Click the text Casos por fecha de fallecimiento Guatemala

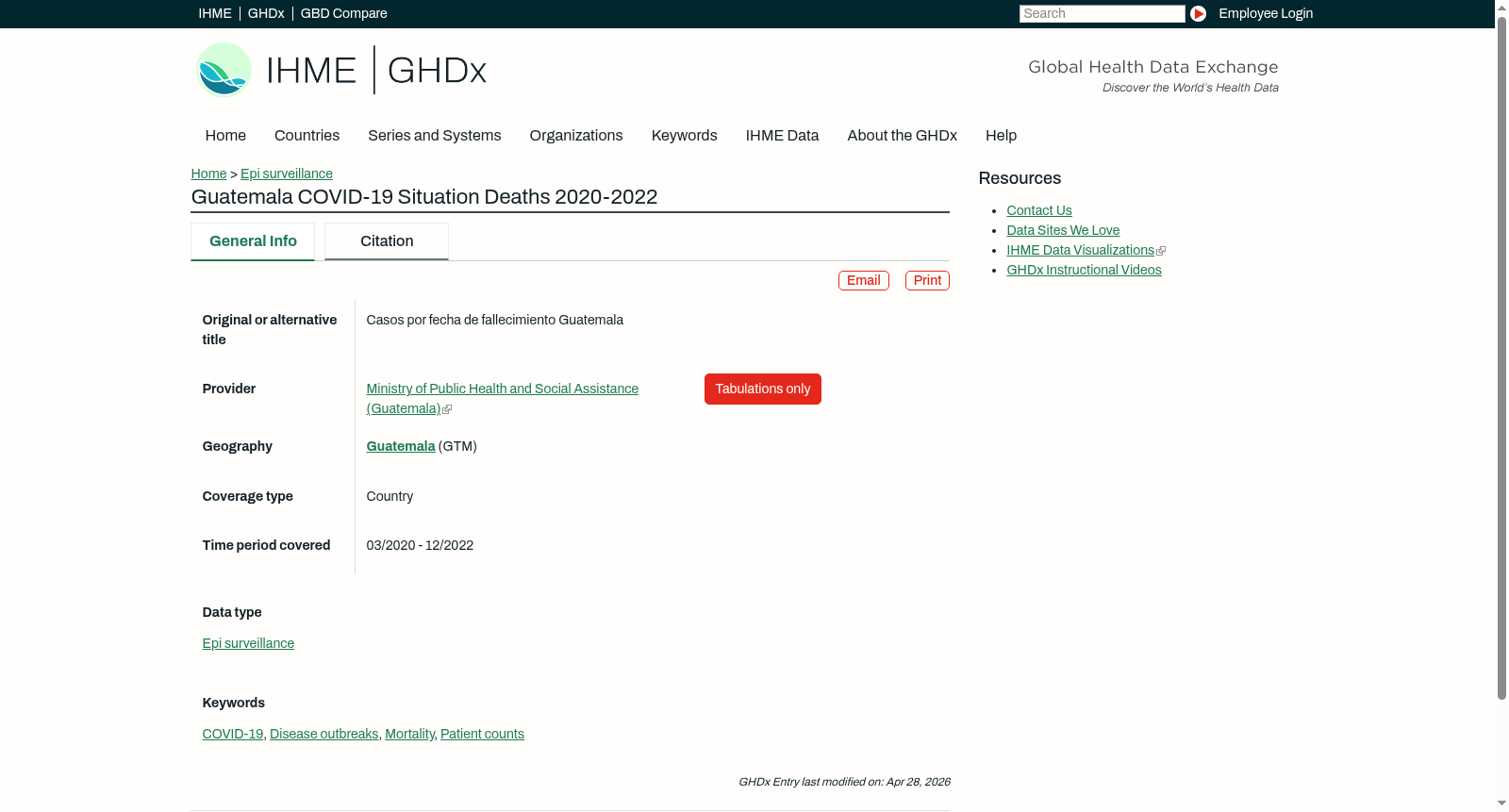coord(494,320)
